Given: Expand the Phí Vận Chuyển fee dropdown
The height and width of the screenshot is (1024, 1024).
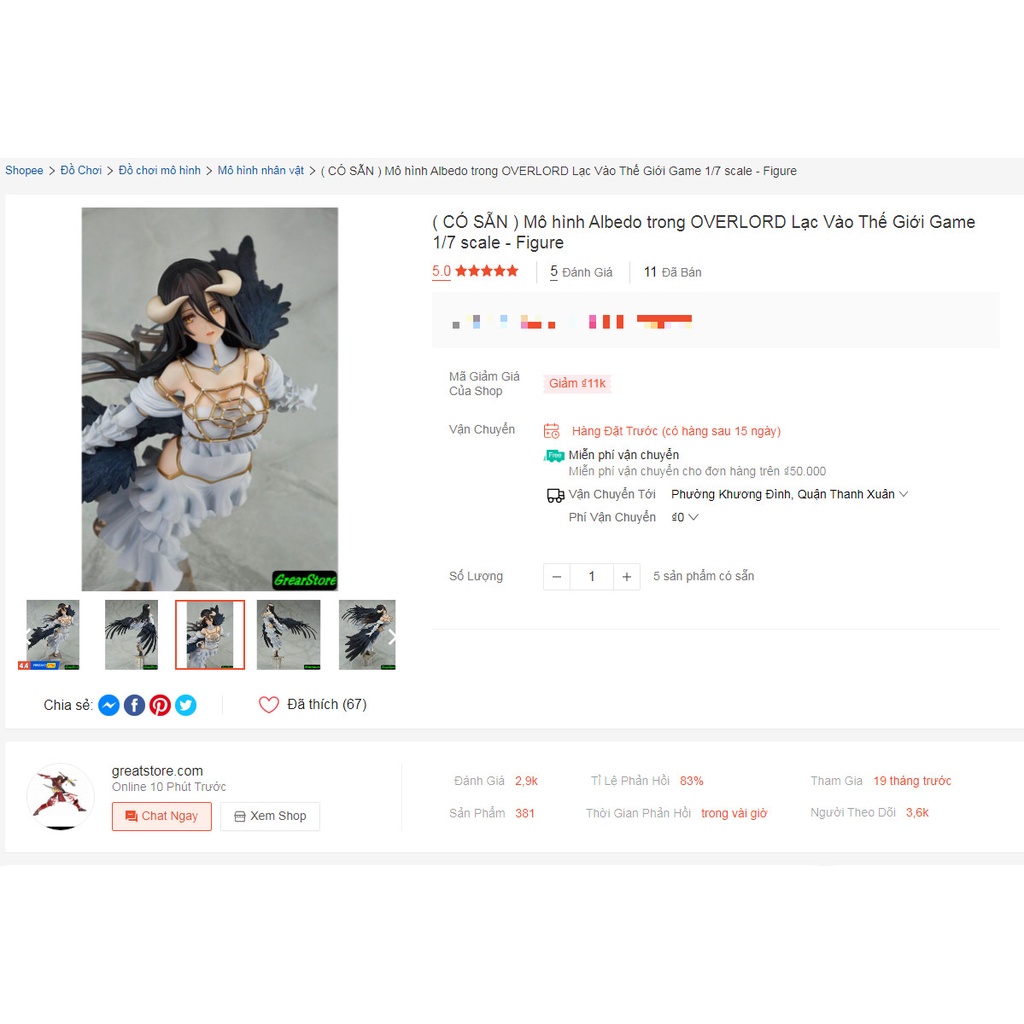Looking at the screenshot, I should point(685,517).
